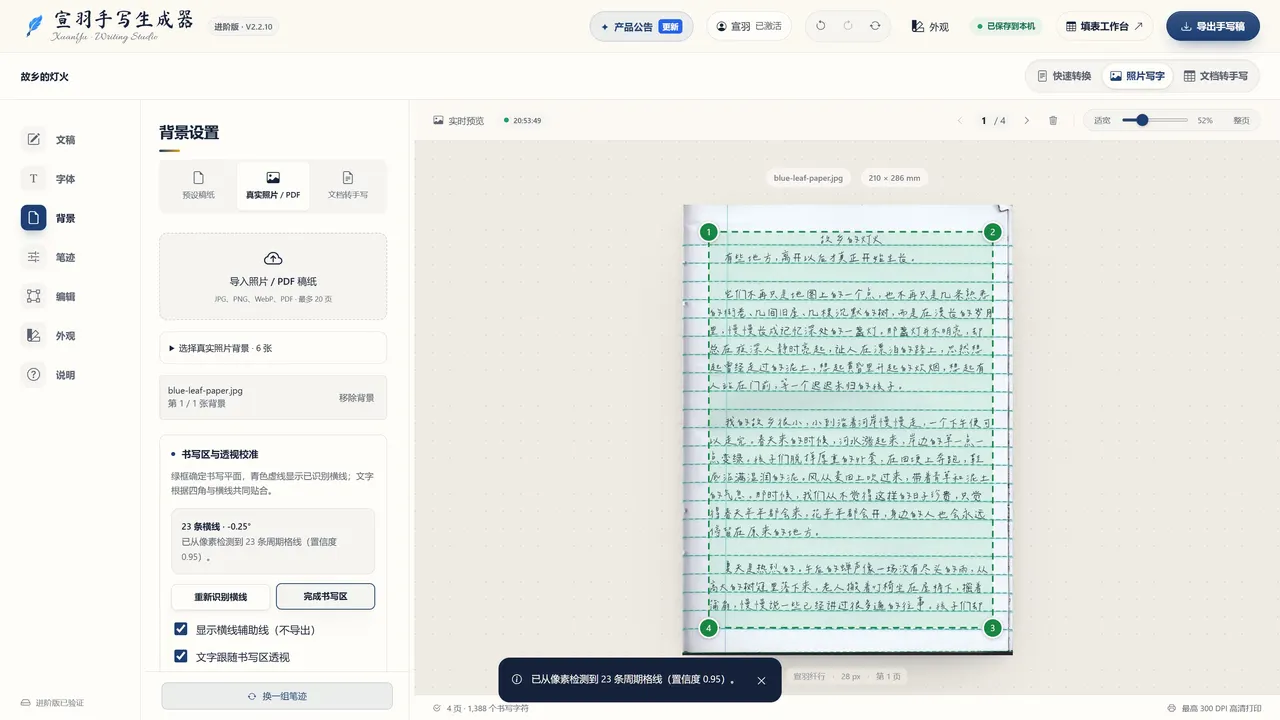
Task: Click the 外观 button in the top bar
Action: (x=930, y=26)
